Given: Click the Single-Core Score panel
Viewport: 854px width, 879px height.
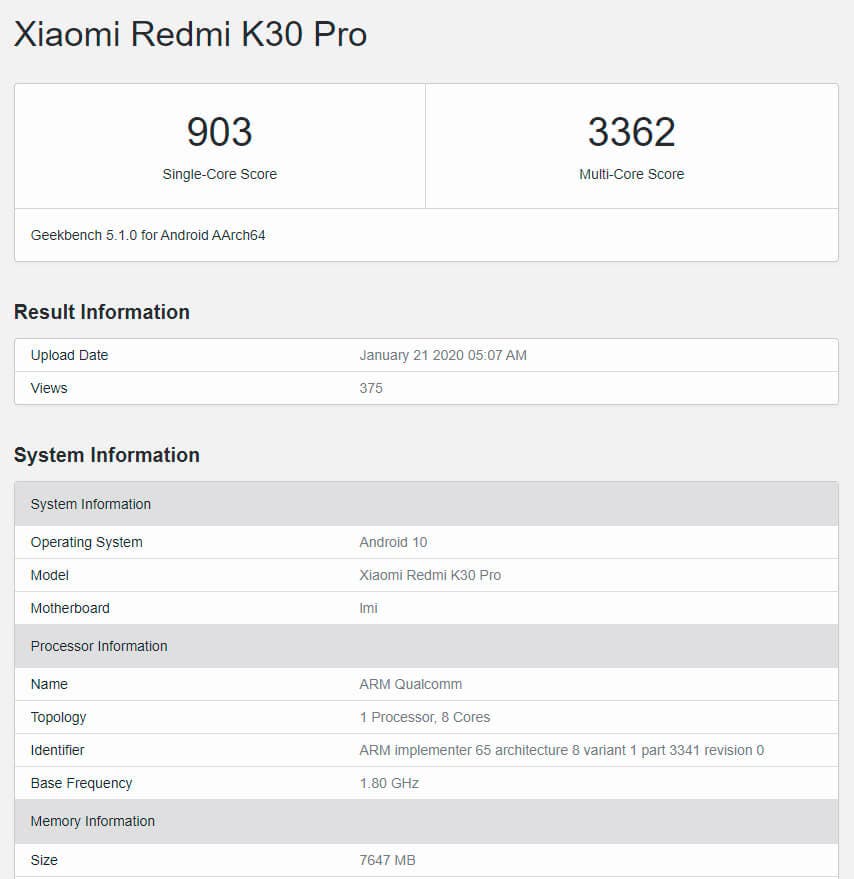Looking at the screenshot, I should click(x=219, y=145).
